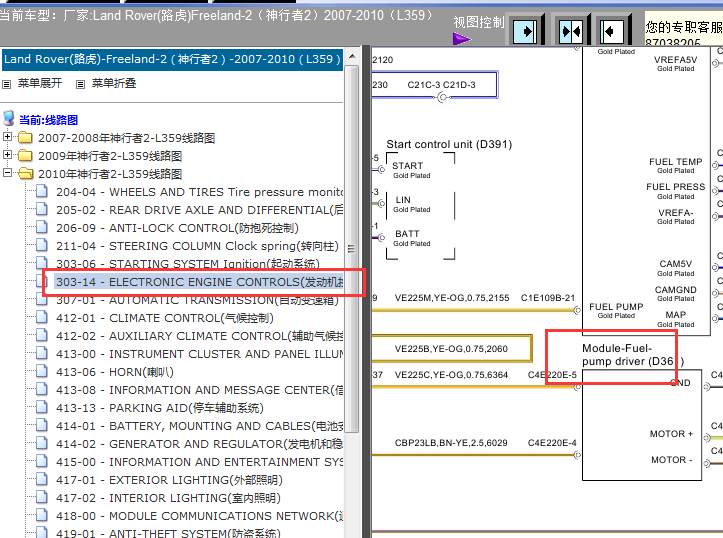Open 415-00 INFORMATION AND ENTERTAINMENT SYSTEM
Screen dimensions: 723x538
coord(200,462)
